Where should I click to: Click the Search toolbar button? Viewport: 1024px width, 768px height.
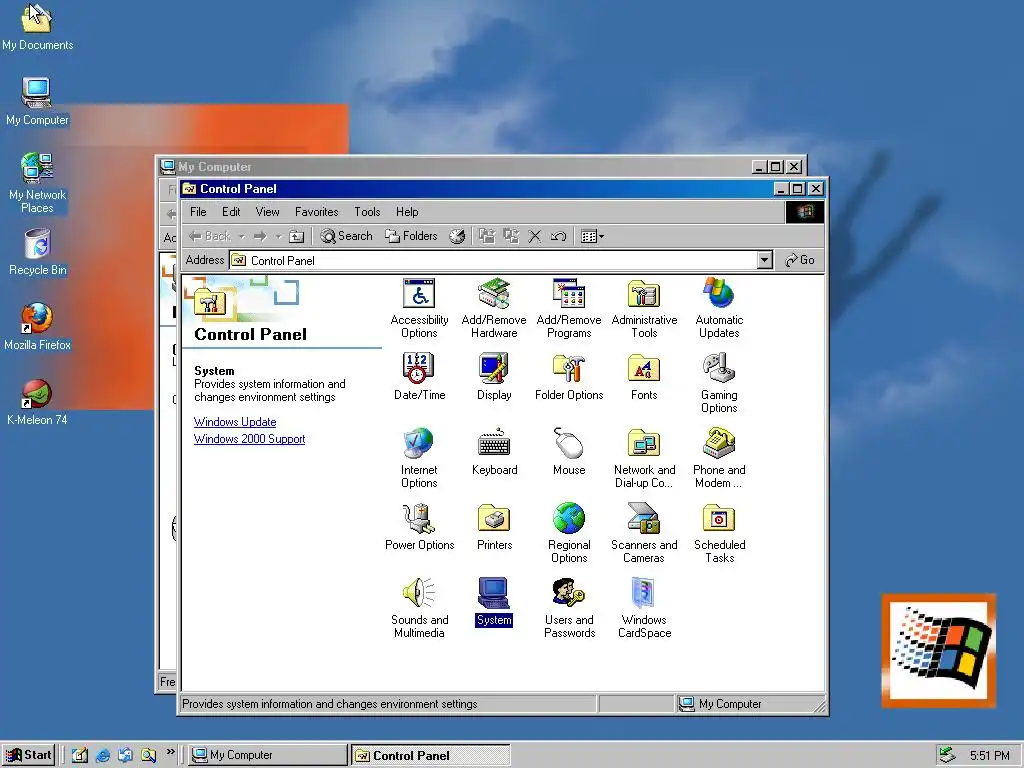(x=347, y=236)
